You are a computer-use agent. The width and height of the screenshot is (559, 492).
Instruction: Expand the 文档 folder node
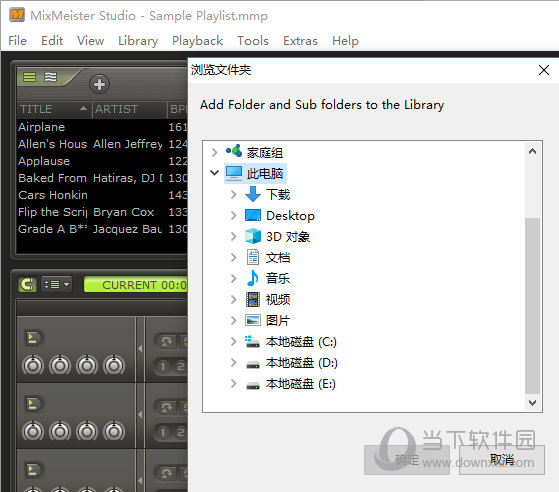[234, 257]
